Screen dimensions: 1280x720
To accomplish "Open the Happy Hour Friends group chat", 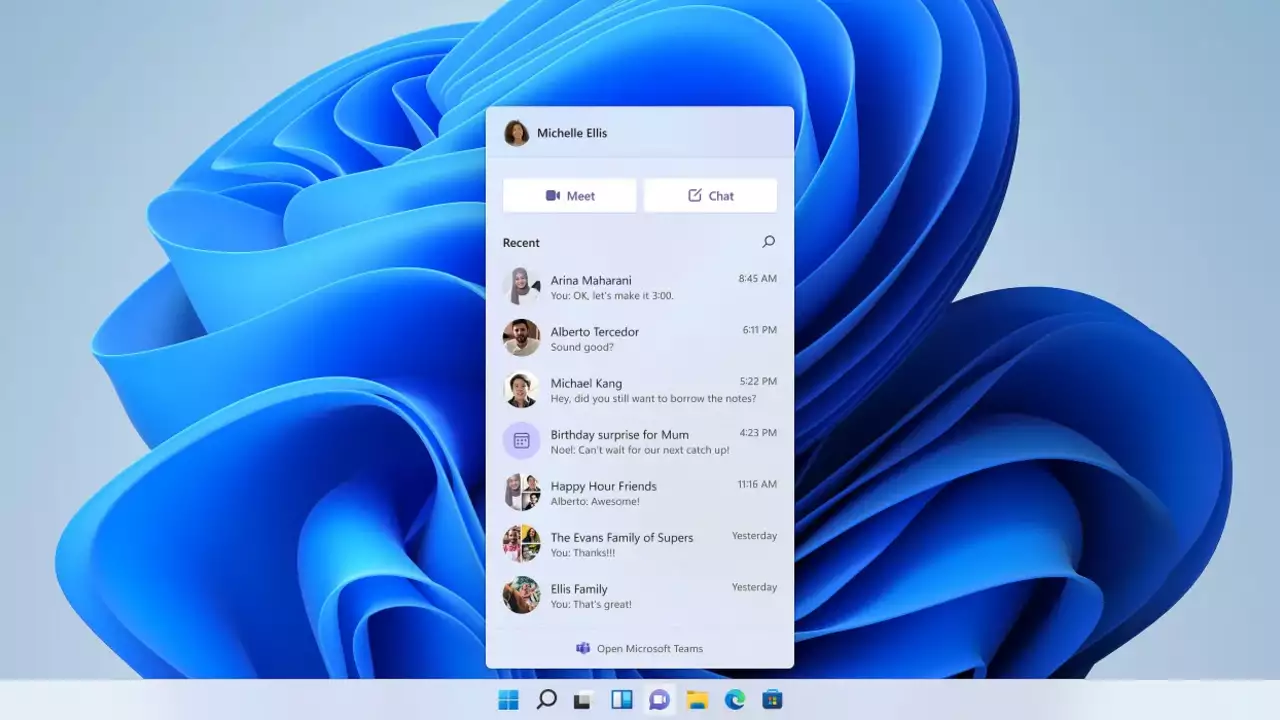I will [640, 493].
